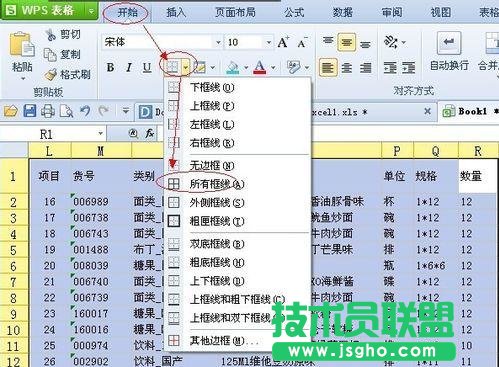Open the font color dropdown arrow
This screenshot has height=367, width=499.
point(273,68)
